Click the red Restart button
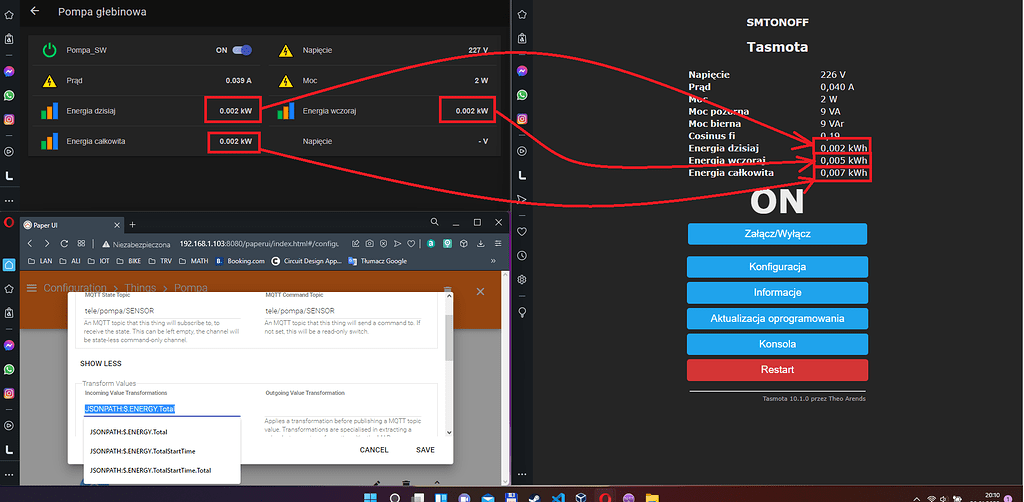Screen dimensions: 1024x502 [x=776, y=369]
